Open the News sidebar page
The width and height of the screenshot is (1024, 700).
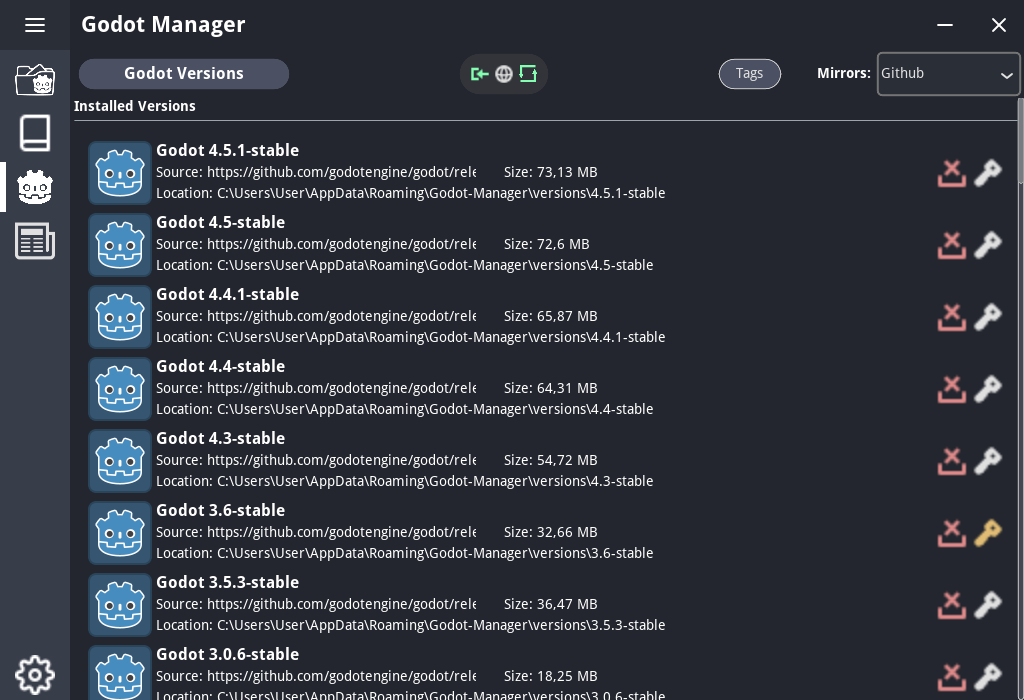coord(35,241)
